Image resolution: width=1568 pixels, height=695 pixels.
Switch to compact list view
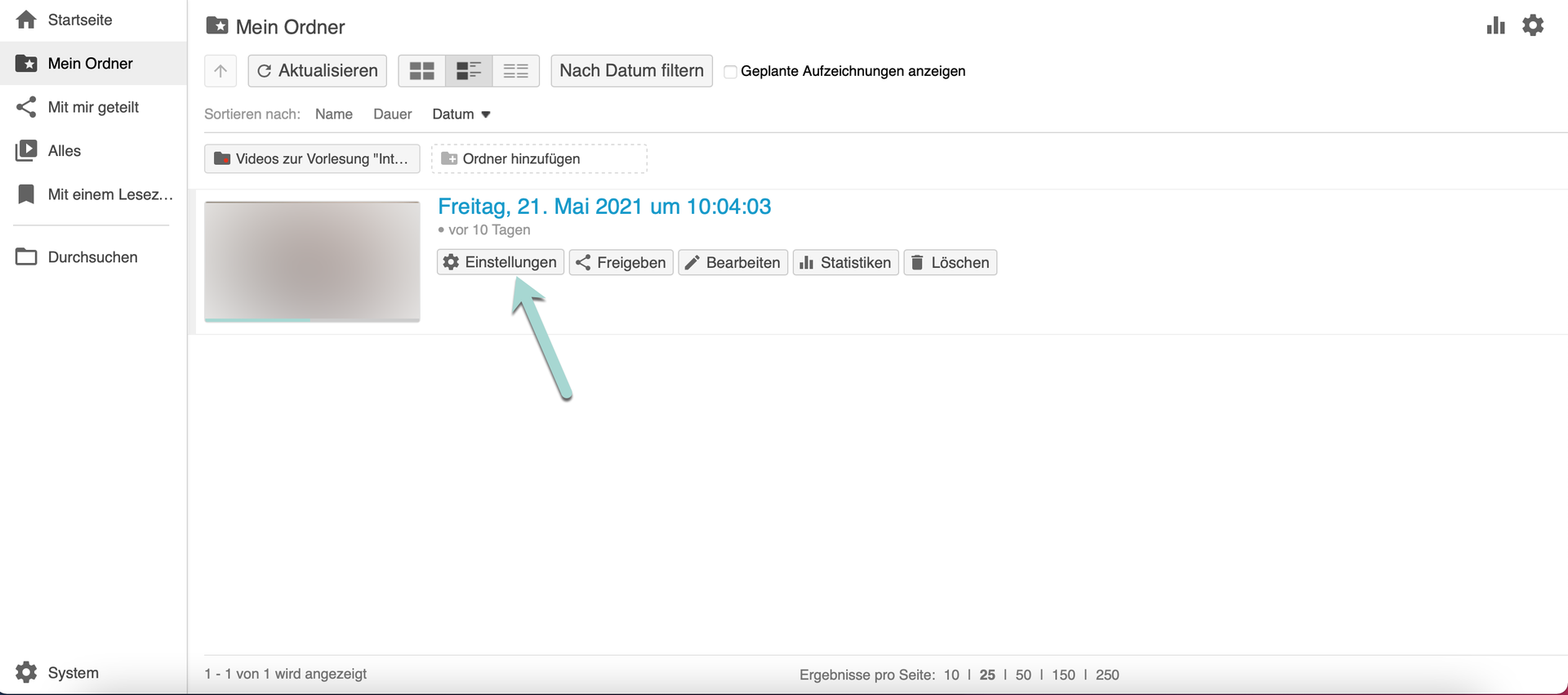[515, 71]
